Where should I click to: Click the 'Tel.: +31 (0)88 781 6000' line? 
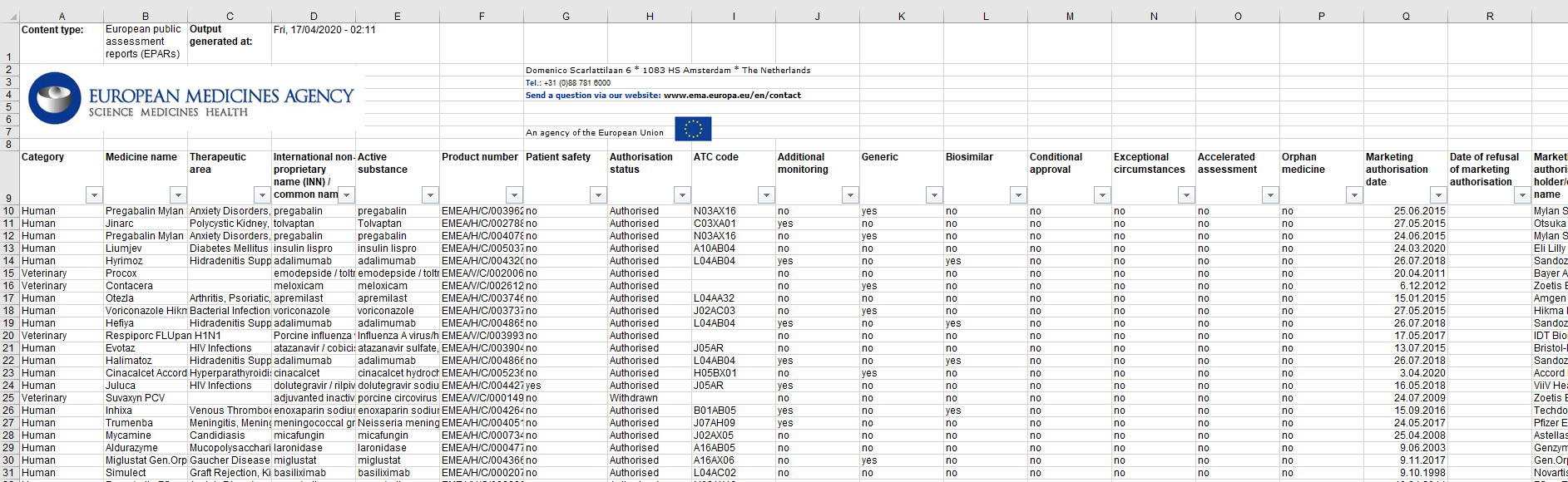click(568, 83)
